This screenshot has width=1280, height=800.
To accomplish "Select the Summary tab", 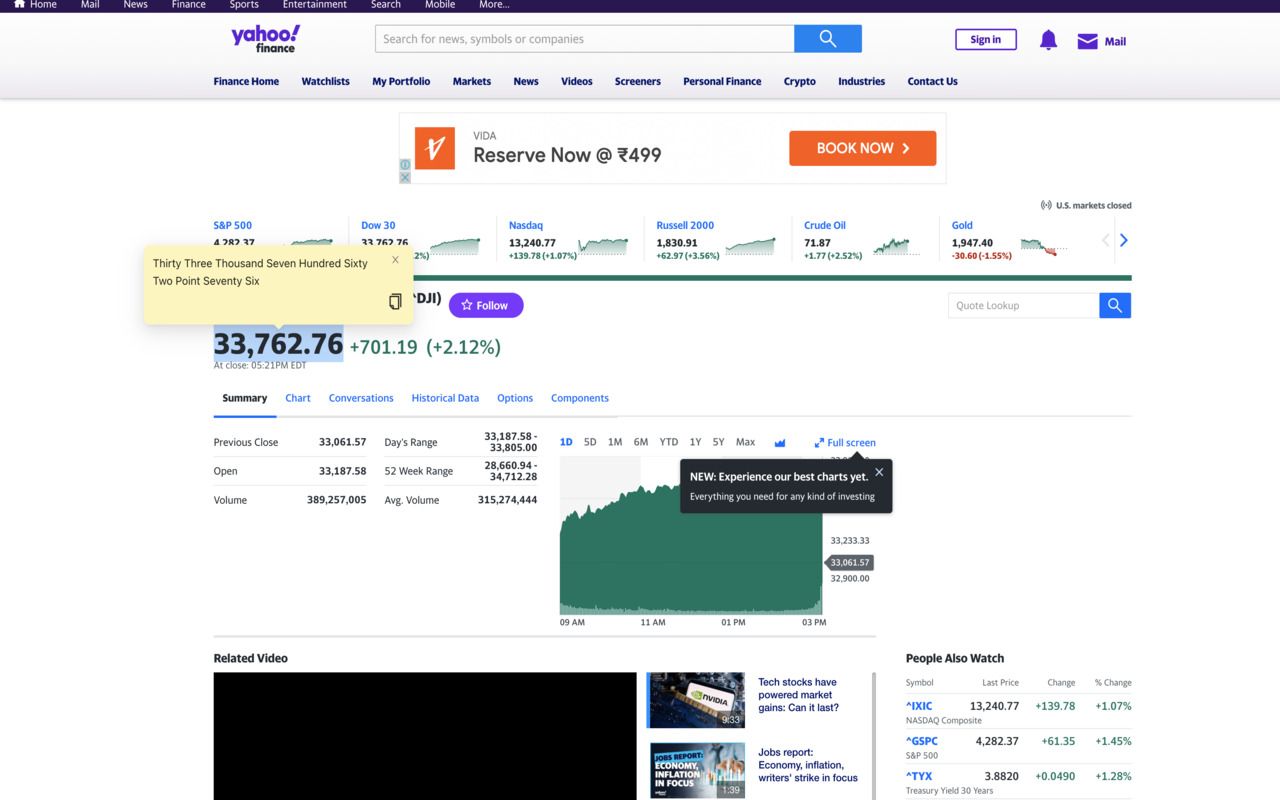I will (245, 398).
